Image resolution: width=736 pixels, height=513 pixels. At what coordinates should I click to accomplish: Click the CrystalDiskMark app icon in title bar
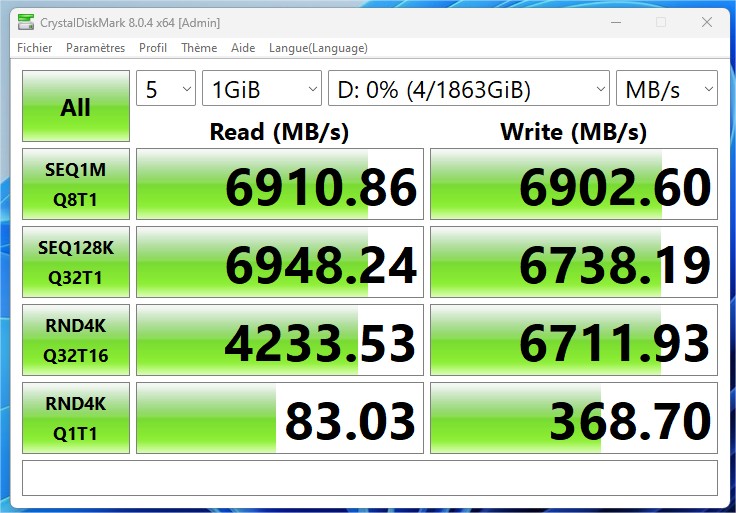click(x=26, y=22)
